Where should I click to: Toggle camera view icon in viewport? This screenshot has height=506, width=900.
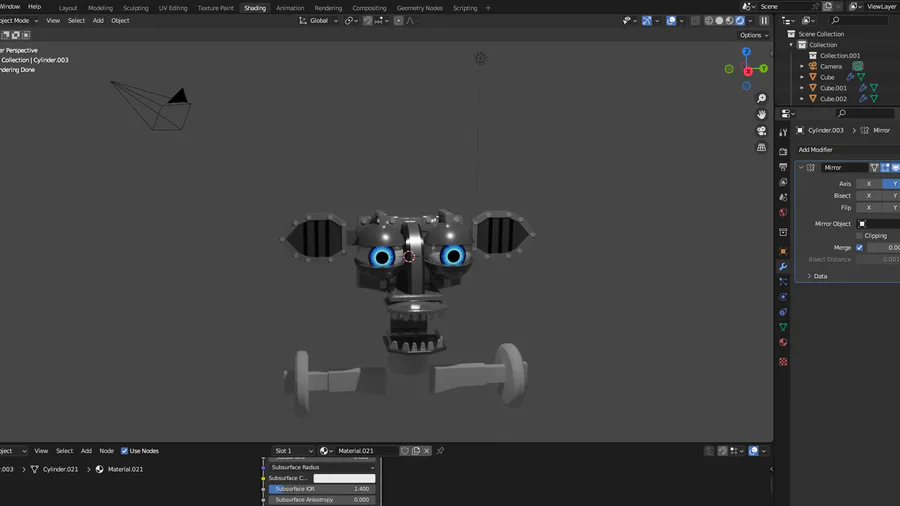pyautogui.click(x=762, y=131)
